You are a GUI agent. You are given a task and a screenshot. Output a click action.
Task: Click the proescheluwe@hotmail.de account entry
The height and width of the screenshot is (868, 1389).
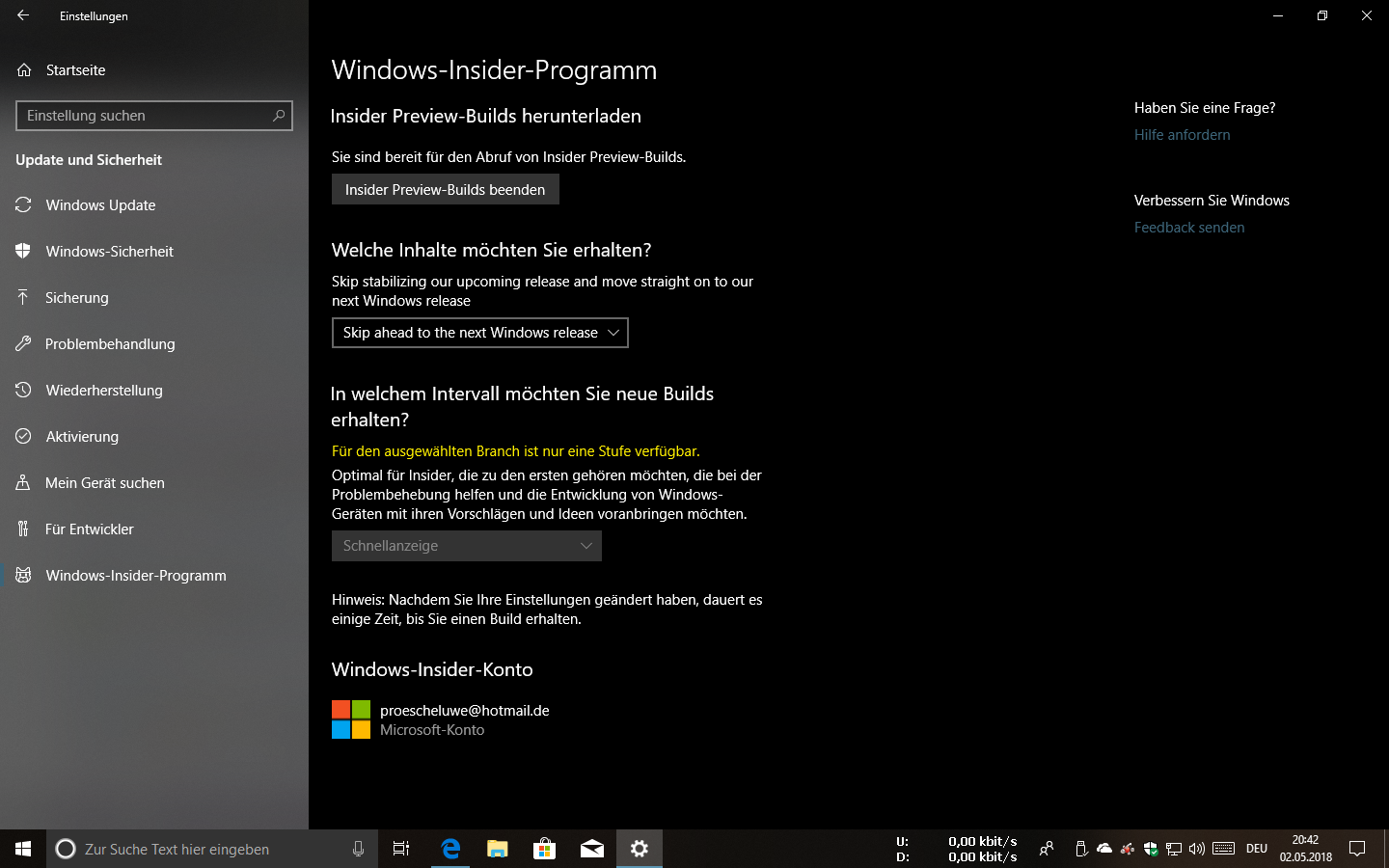[x=441, y=719]
